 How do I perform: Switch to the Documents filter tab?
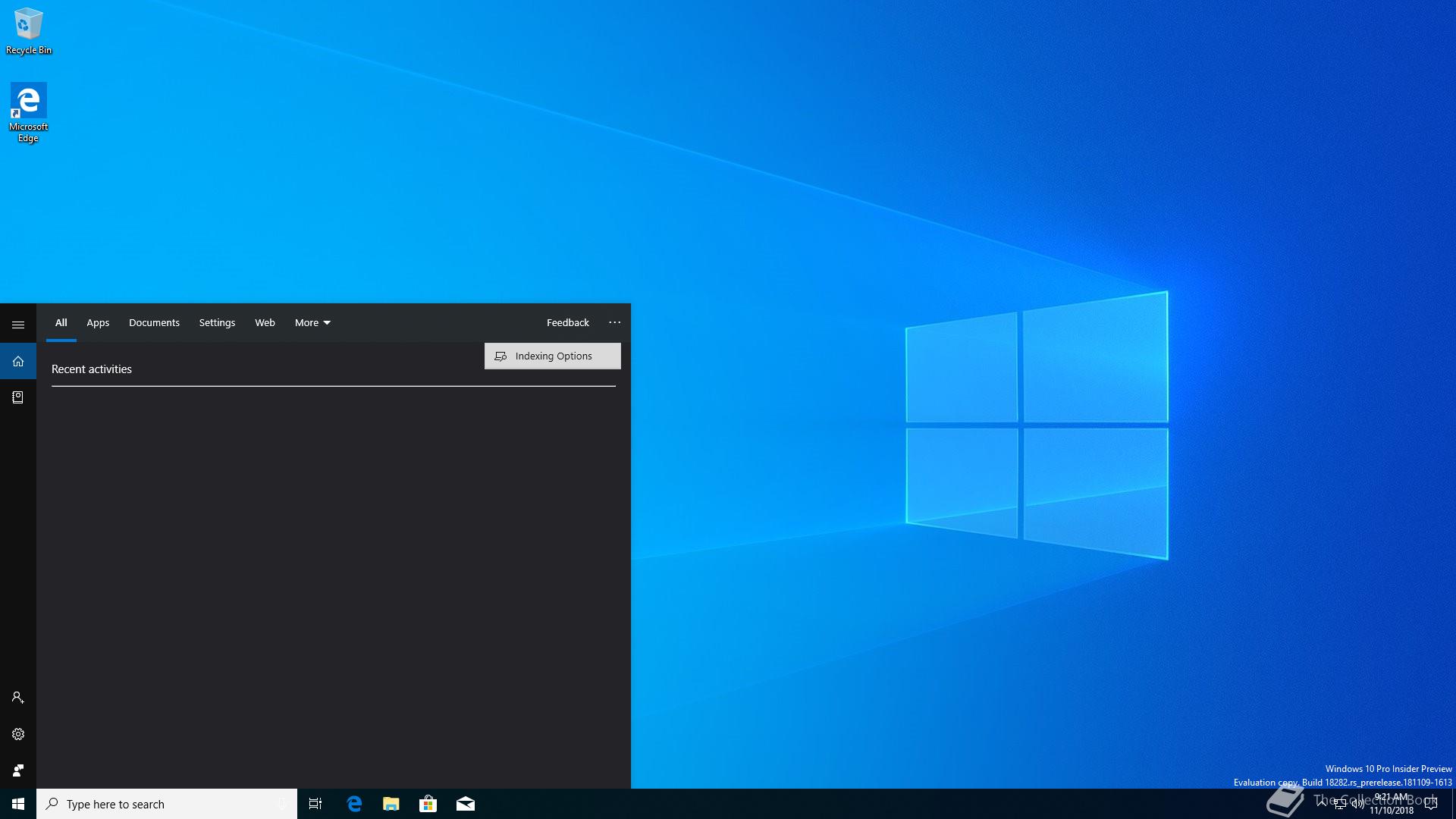(154, 322)
